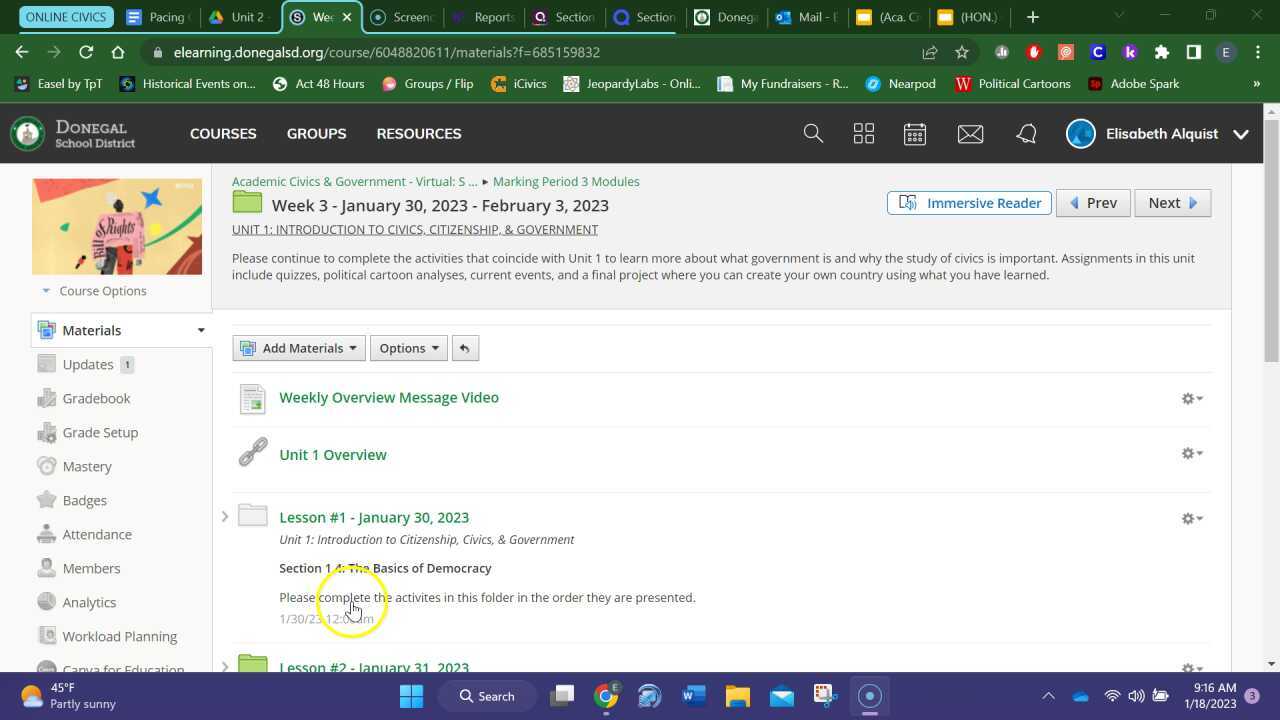Open the COURSES menu

tap(223, 133)
